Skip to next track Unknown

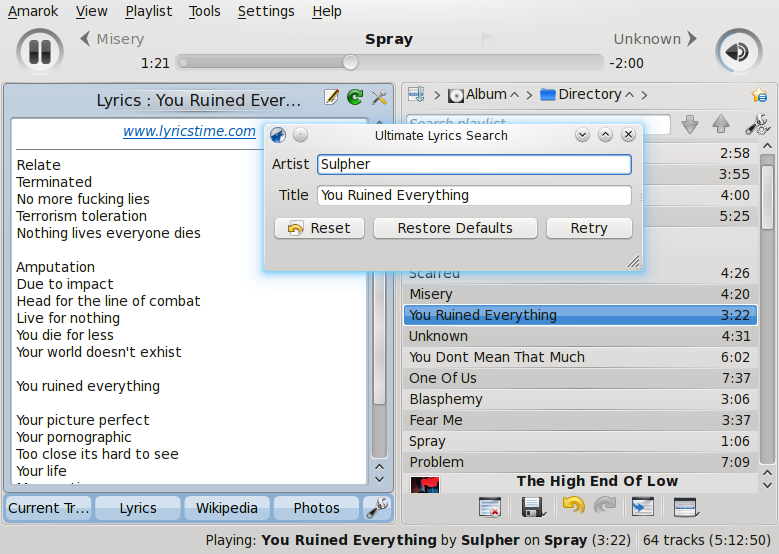[655, 39]
